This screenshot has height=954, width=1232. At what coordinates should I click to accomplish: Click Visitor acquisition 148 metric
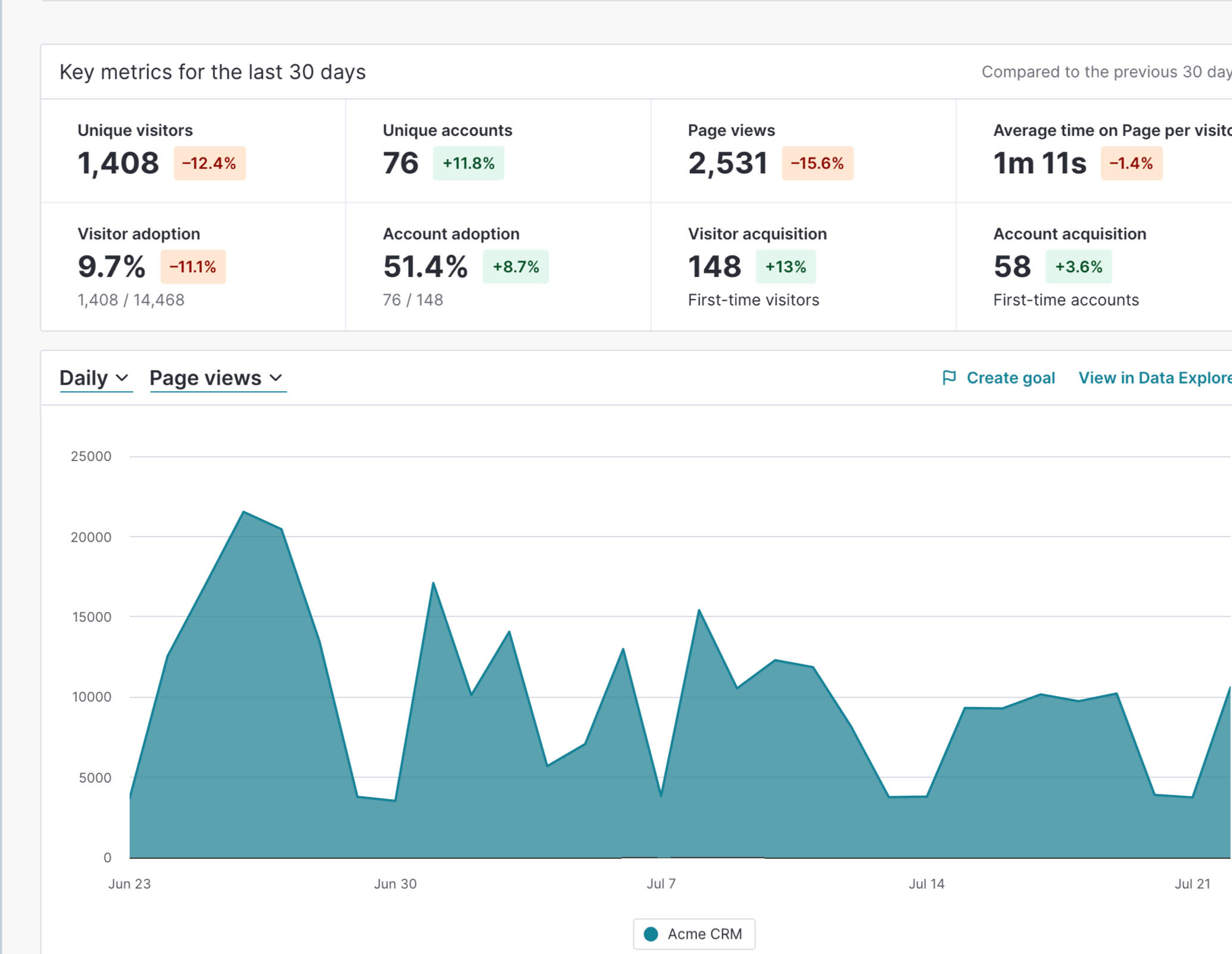click(x=714, y=267)
